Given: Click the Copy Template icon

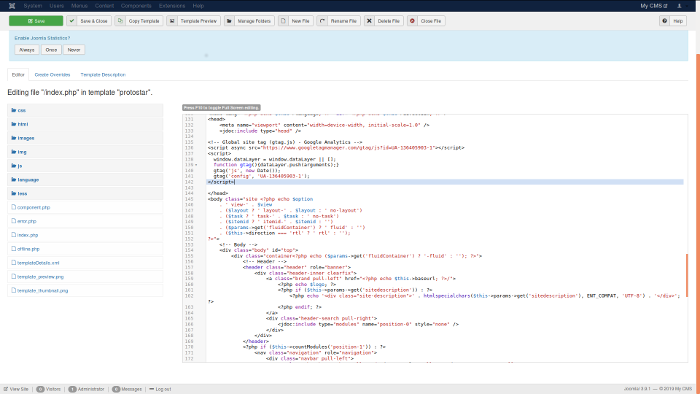Looking at the screenshot, I should pyautogui.click(x=120, y=21).
